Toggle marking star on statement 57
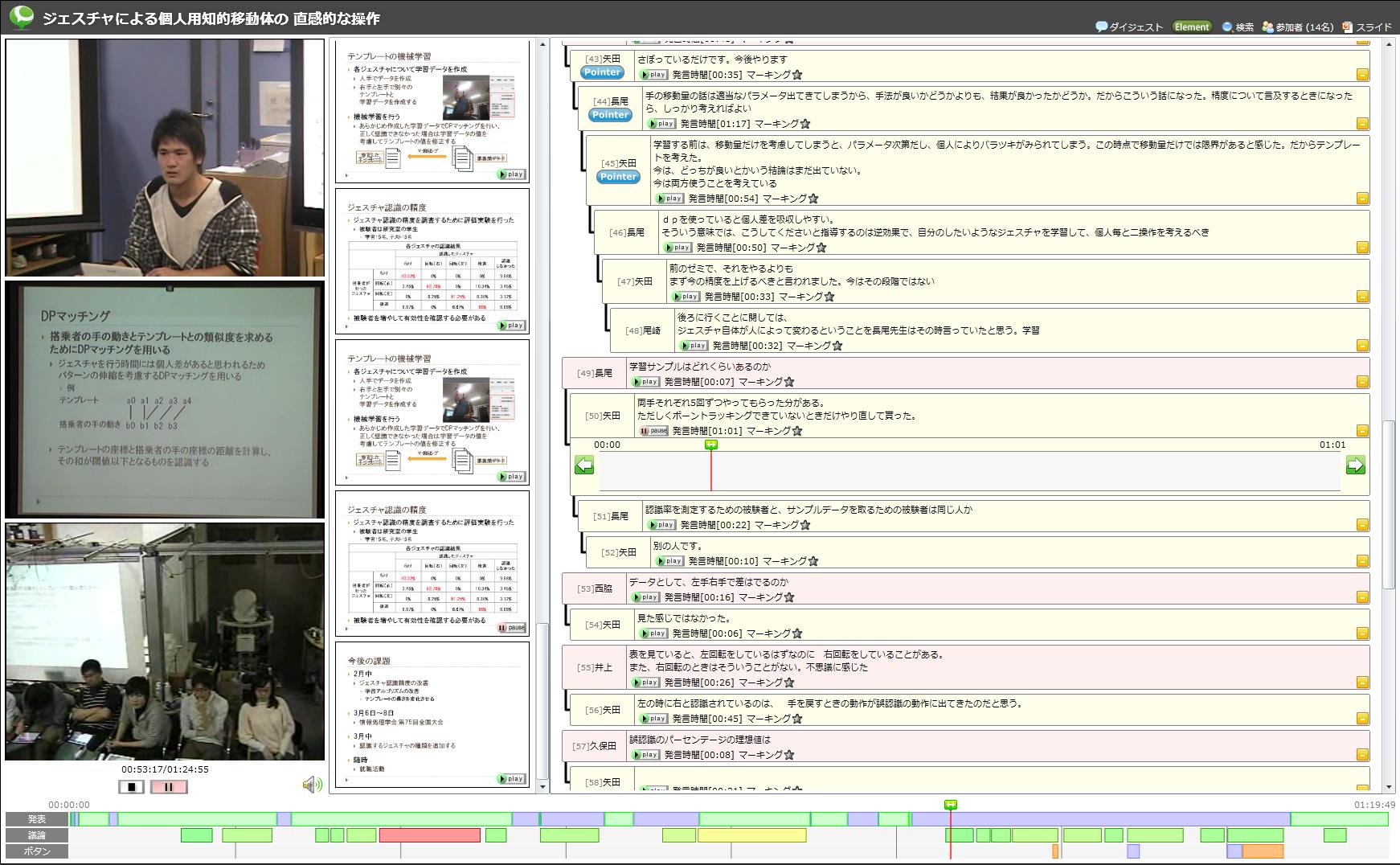The width and height of the screenshot is (1400, 865). 789,755
